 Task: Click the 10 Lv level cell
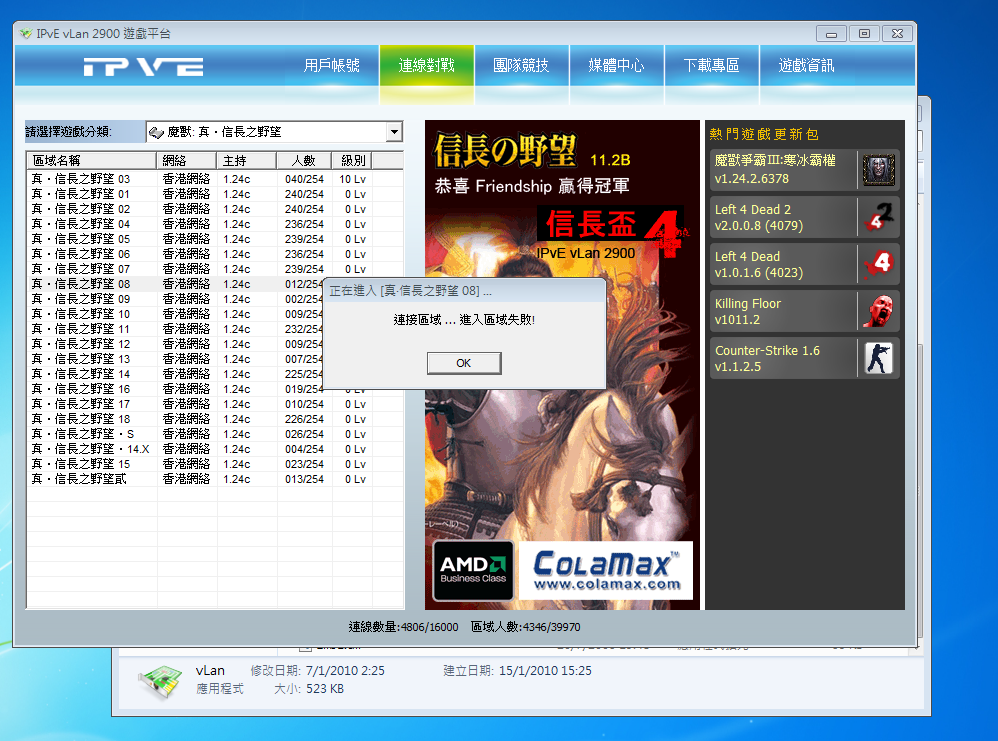tap(353, 179)
